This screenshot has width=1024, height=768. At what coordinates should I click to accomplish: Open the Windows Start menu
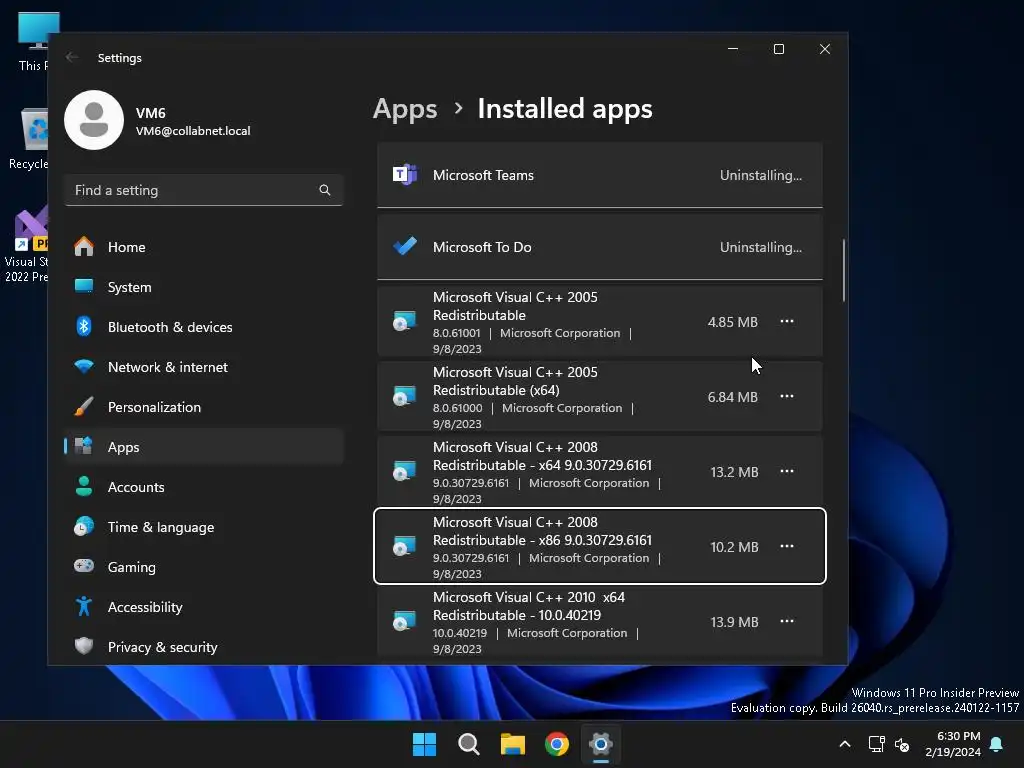(x=424, y=744)
